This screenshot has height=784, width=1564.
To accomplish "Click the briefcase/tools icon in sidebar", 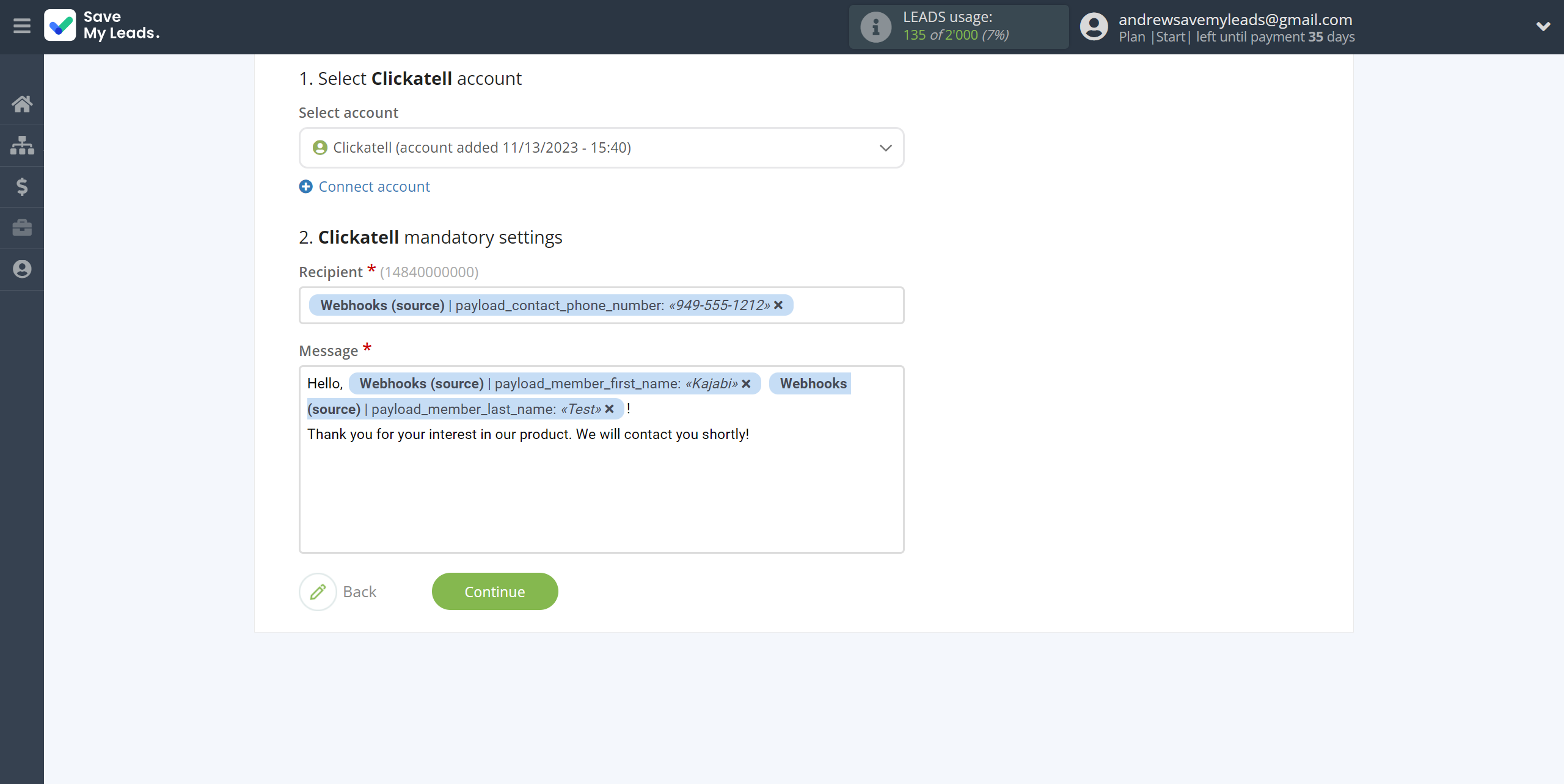I will click(22, 228).
